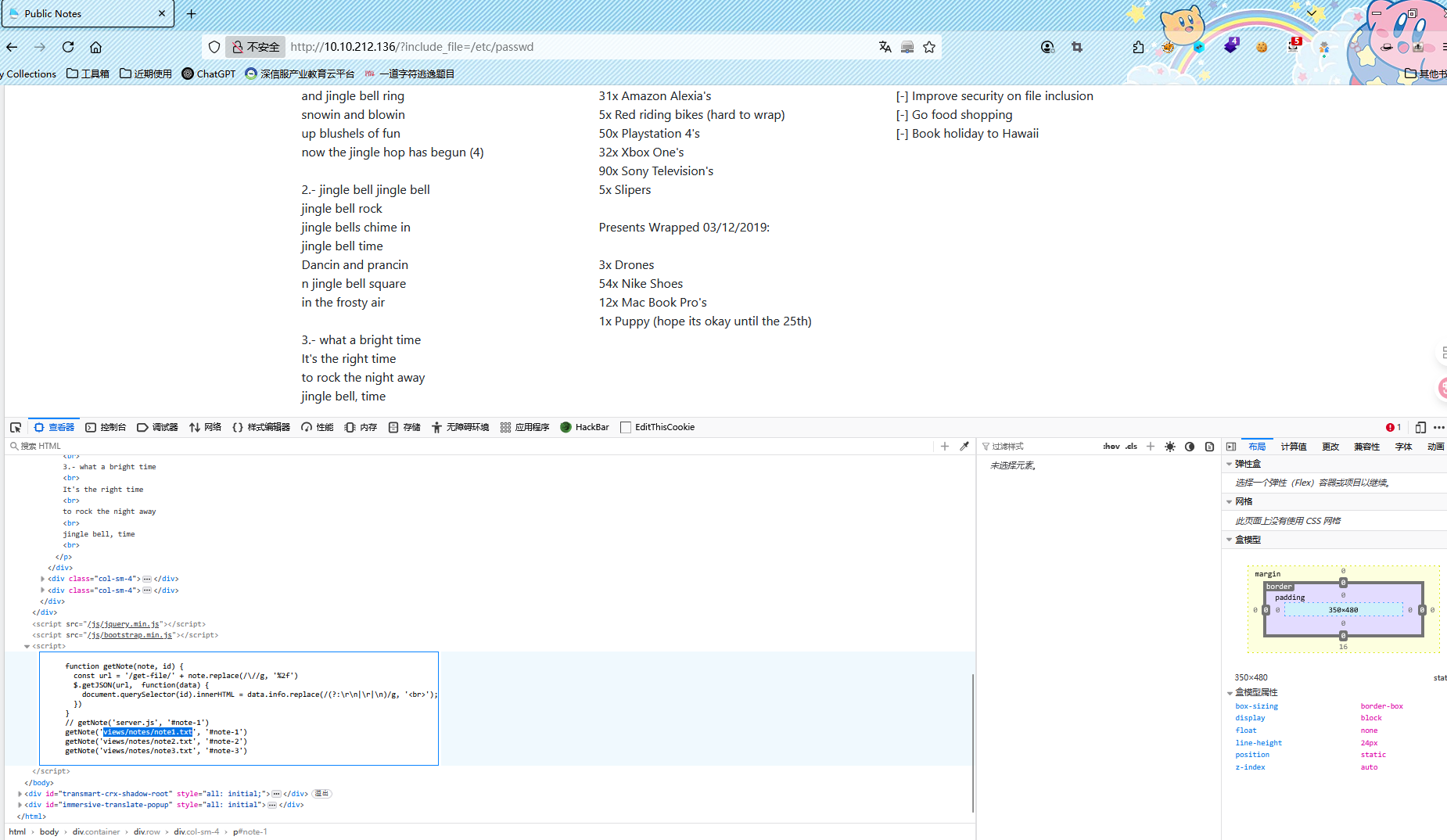Expand the transmart-crx-shadow-root div
The height and width of the screenshot is (840, 1447).
[20, 794]
